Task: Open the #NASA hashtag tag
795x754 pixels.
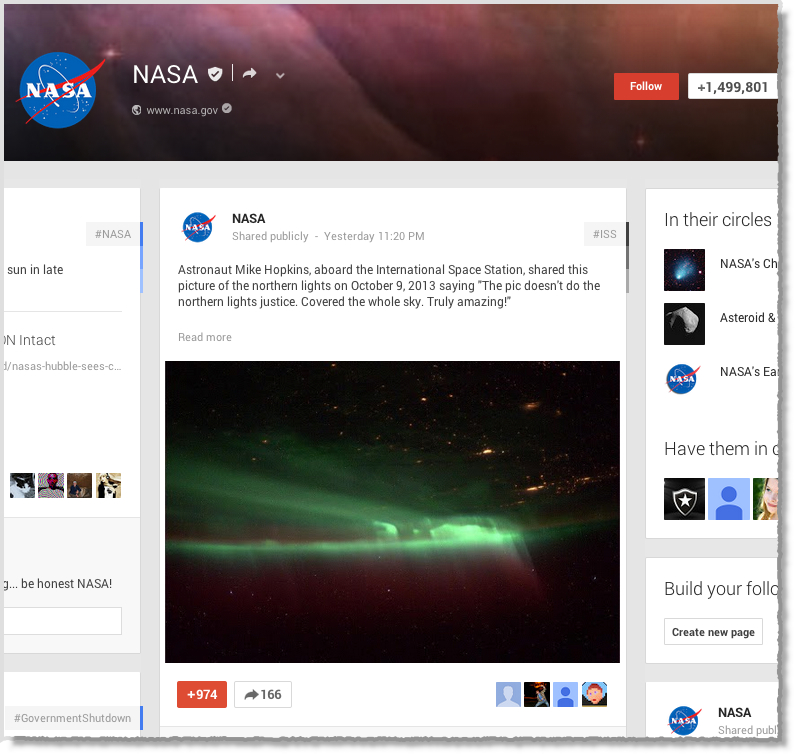Action: point(113,234)
